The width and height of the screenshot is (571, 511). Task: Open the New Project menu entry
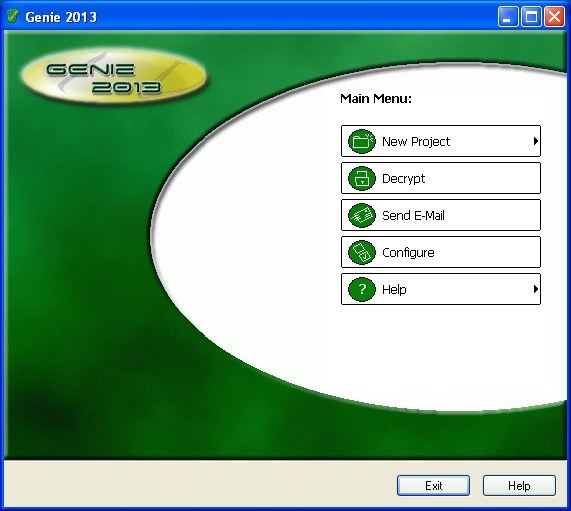(441, 141)
